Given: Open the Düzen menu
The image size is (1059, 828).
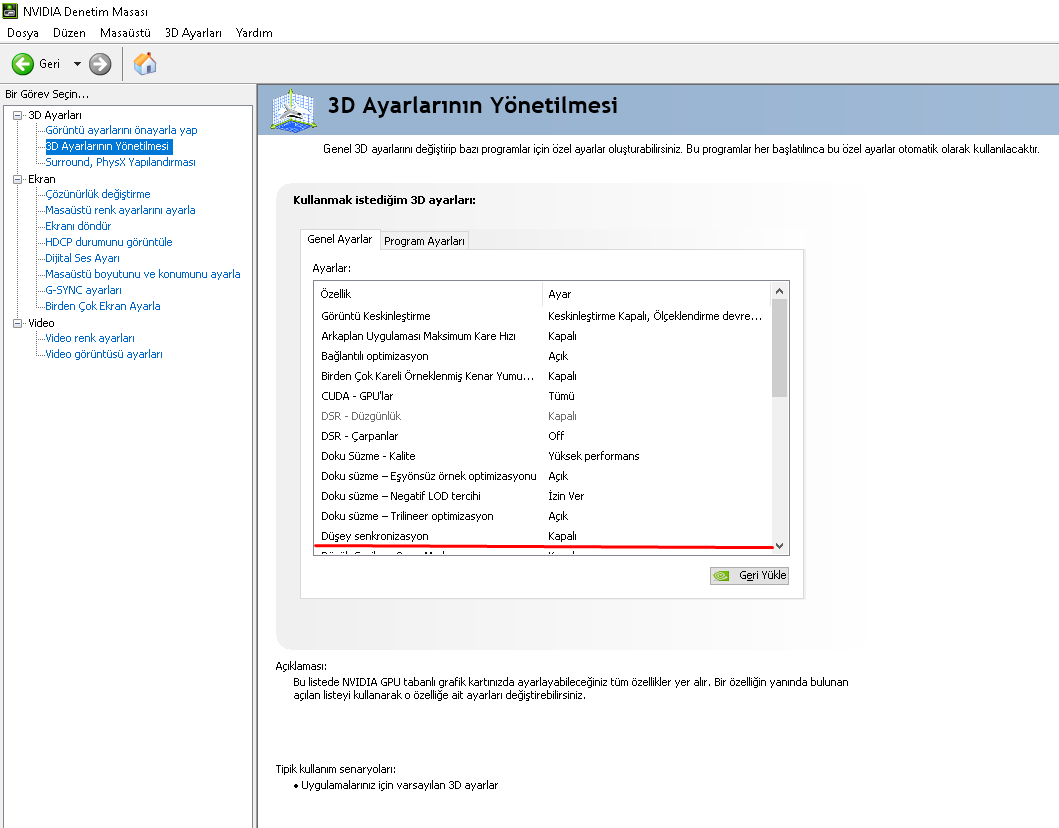Looking at the screenshot, I should (x=70, y=32).
